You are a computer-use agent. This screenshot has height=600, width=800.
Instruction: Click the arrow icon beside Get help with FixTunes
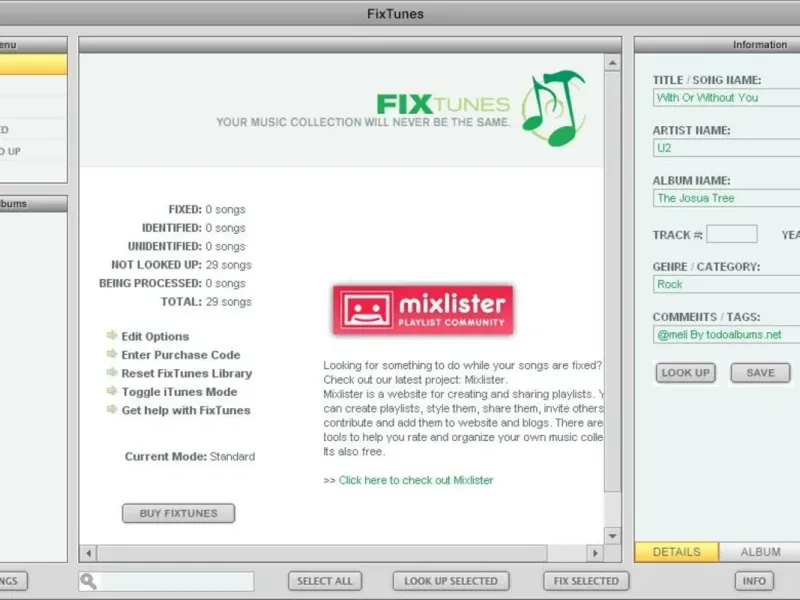coord(112,409)
